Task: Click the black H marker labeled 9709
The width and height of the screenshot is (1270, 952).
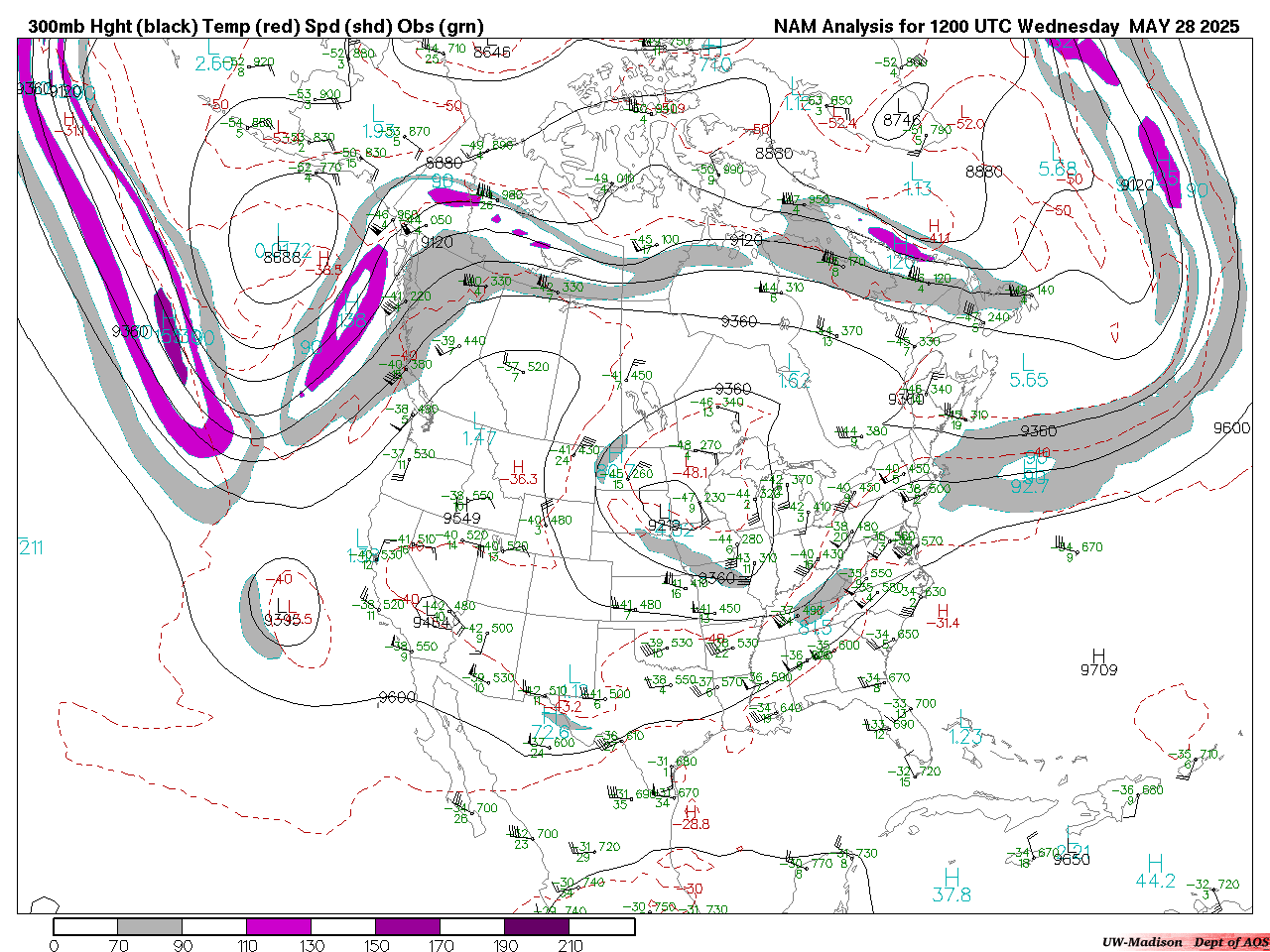Action: point(1098,655)
